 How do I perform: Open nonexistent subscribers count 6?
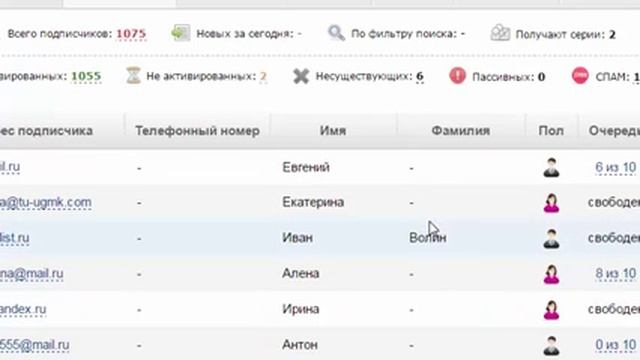tap(420, 76)
